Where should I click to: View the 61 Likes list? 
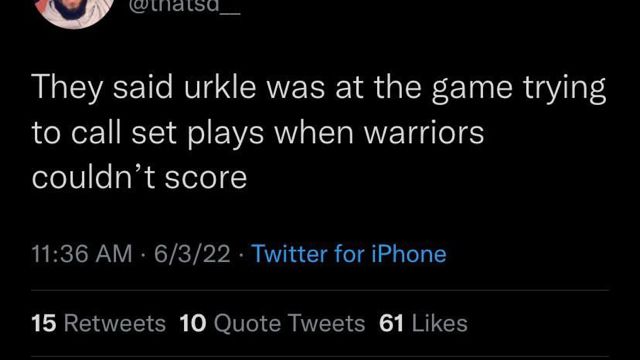423,324
